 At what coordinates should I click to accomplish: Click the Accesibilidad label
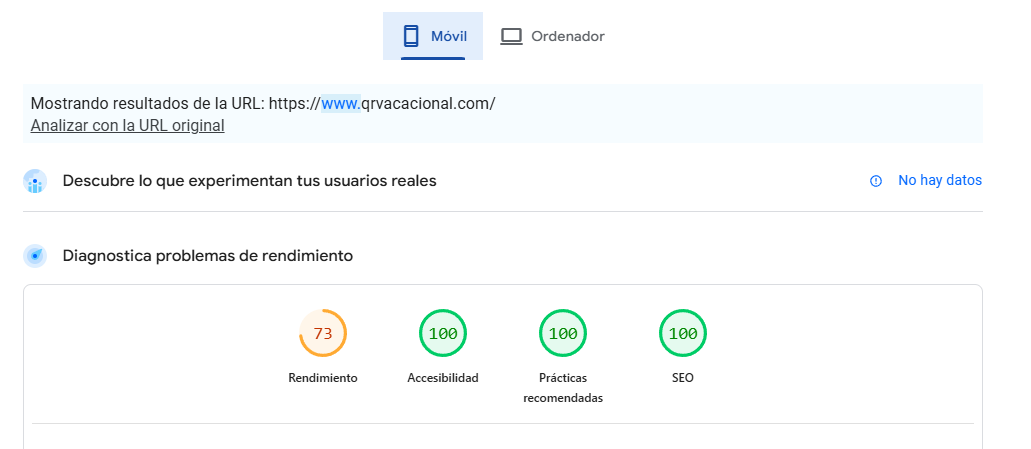point(443,378)
